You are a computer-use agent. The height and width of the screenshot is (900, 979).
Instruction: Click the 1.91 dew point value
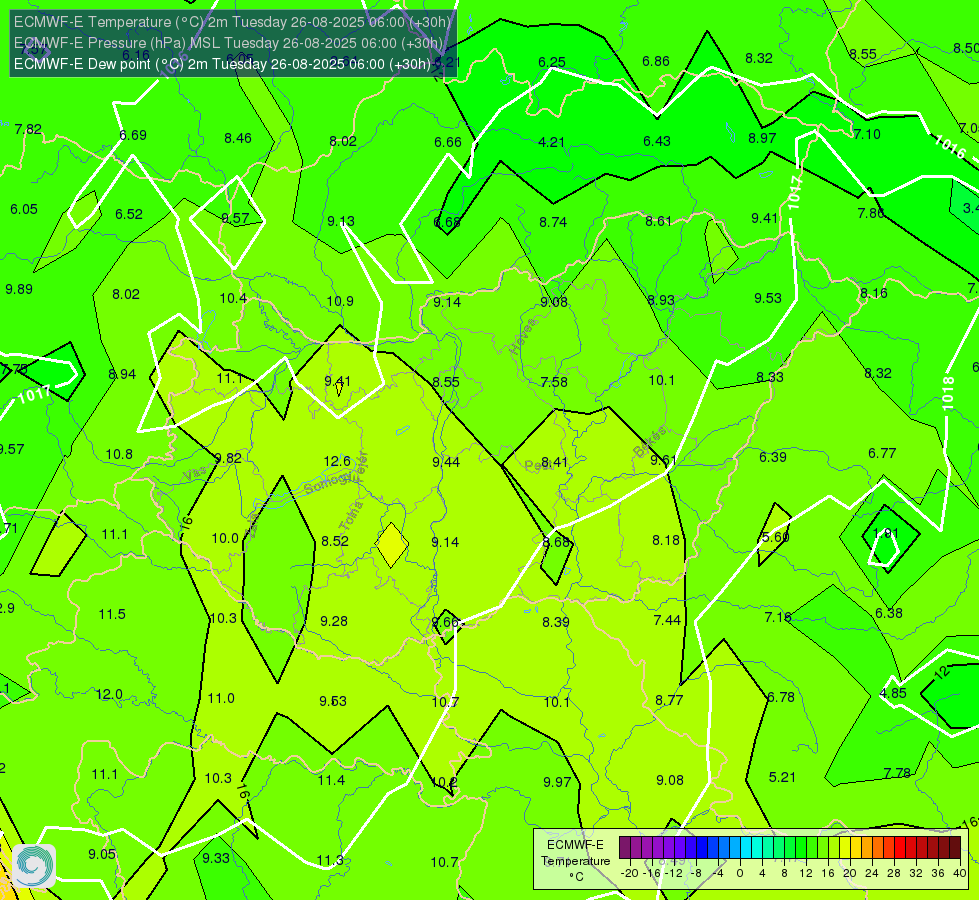click(886, 534)
